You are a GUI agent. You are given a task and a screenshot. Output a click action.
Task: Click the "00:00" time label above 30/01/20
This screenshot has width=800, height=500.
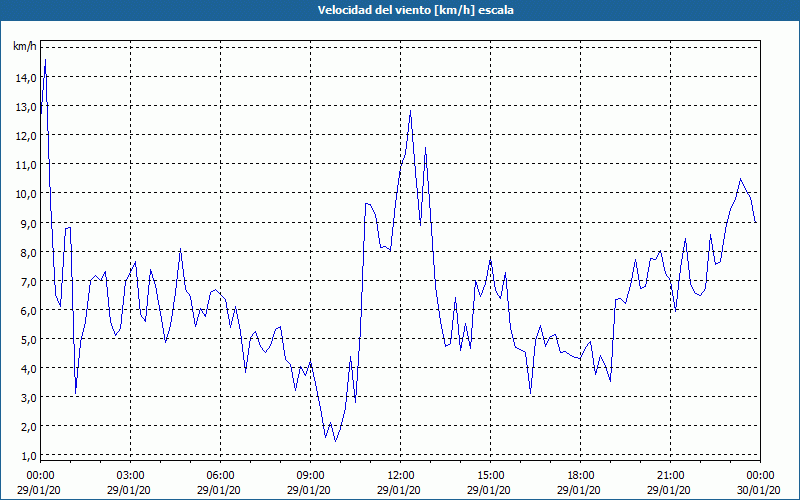pyautogui.click(x=760, y=476)
